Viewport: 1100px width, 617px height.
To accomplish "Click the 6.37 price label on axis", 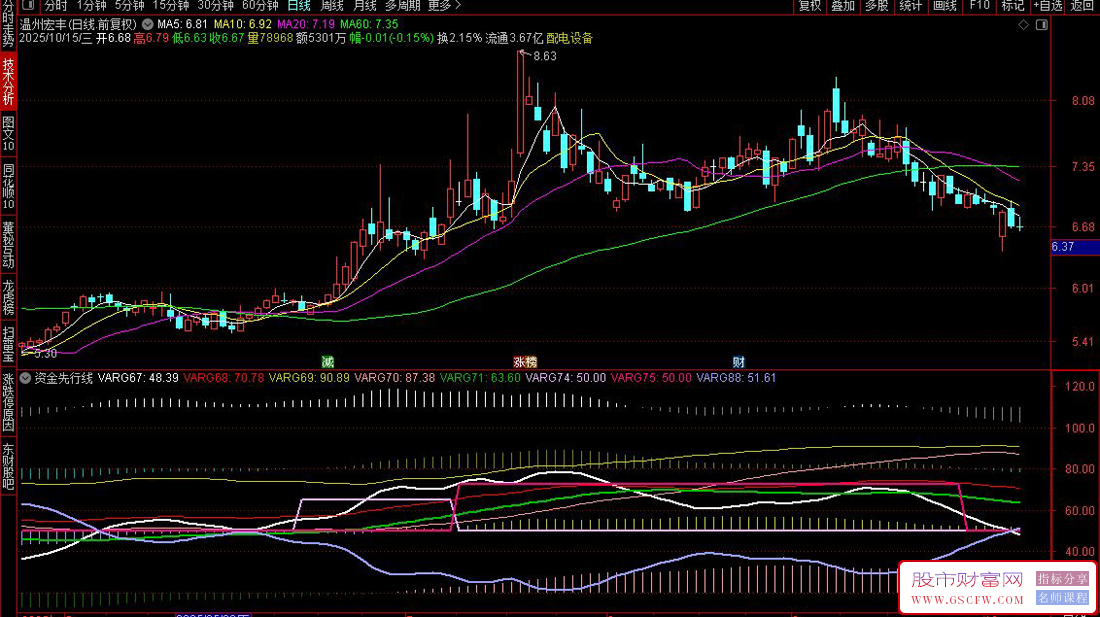I will coord(1063,247).
